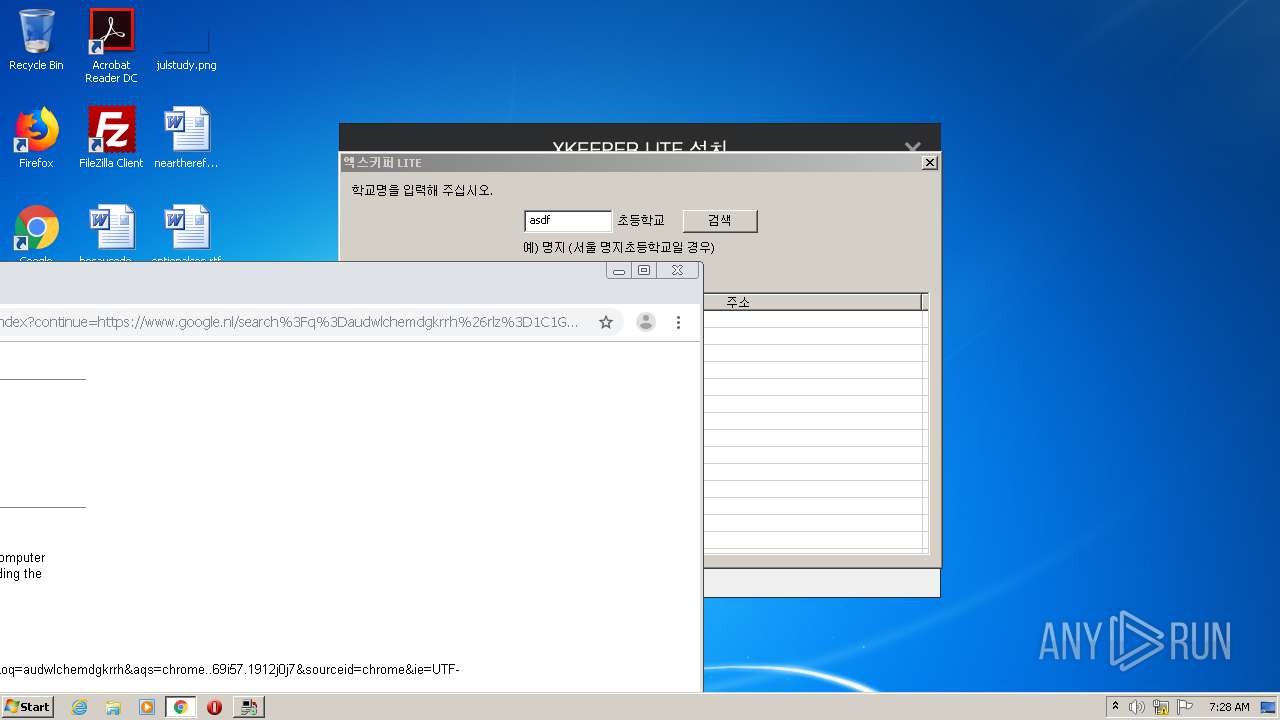Close the XKEEPER LITE installer window
This screenshot has width=1280, height=720.
(912, 147)
